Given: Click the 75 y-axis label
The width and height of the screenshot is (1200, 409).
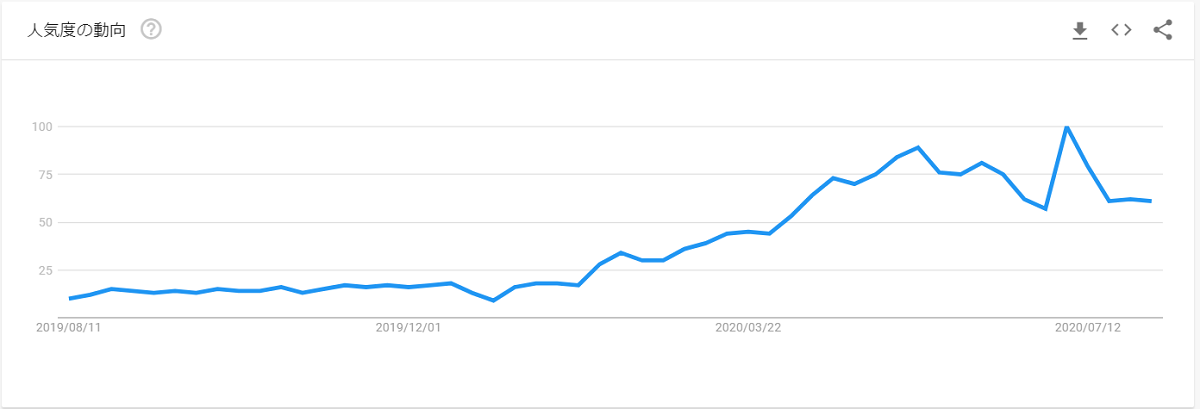Looking at the screenshot, I should pos(44,175).
